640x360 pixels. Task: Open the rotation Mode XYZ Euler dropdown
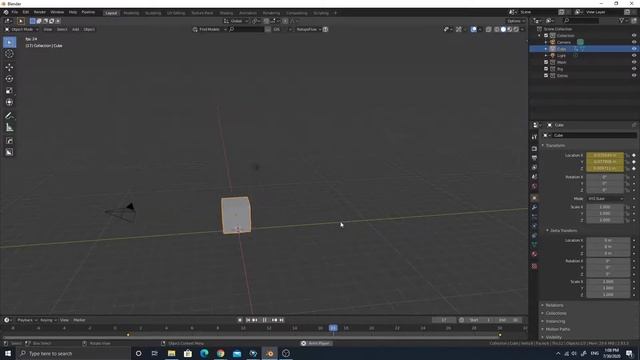[x=605, y=198]
